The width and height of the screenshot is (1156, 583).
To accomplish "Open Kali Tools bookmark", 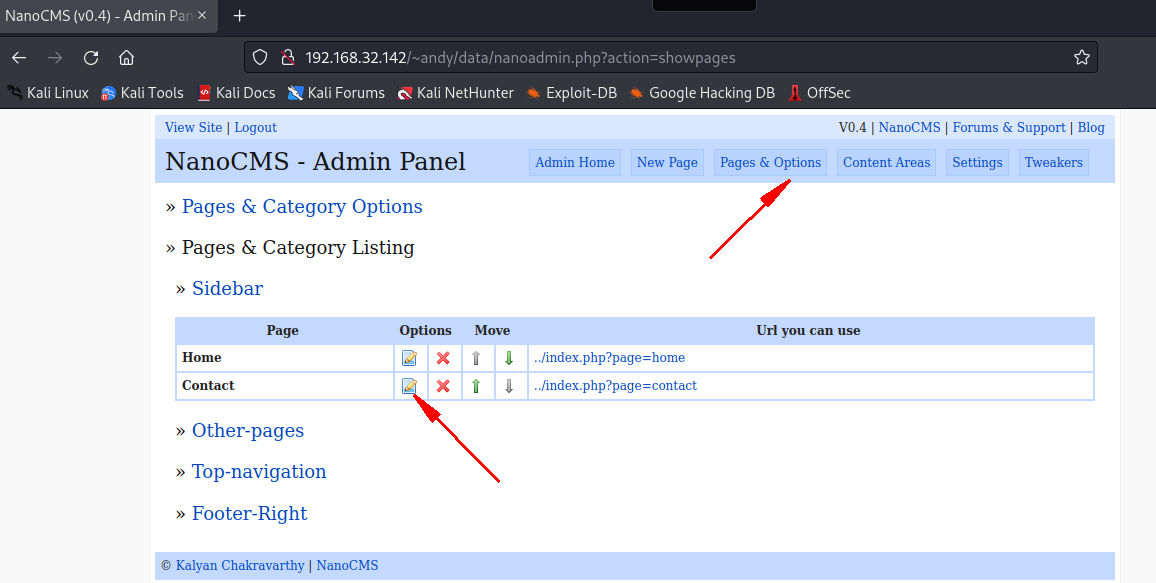I will tap(142, 93).
